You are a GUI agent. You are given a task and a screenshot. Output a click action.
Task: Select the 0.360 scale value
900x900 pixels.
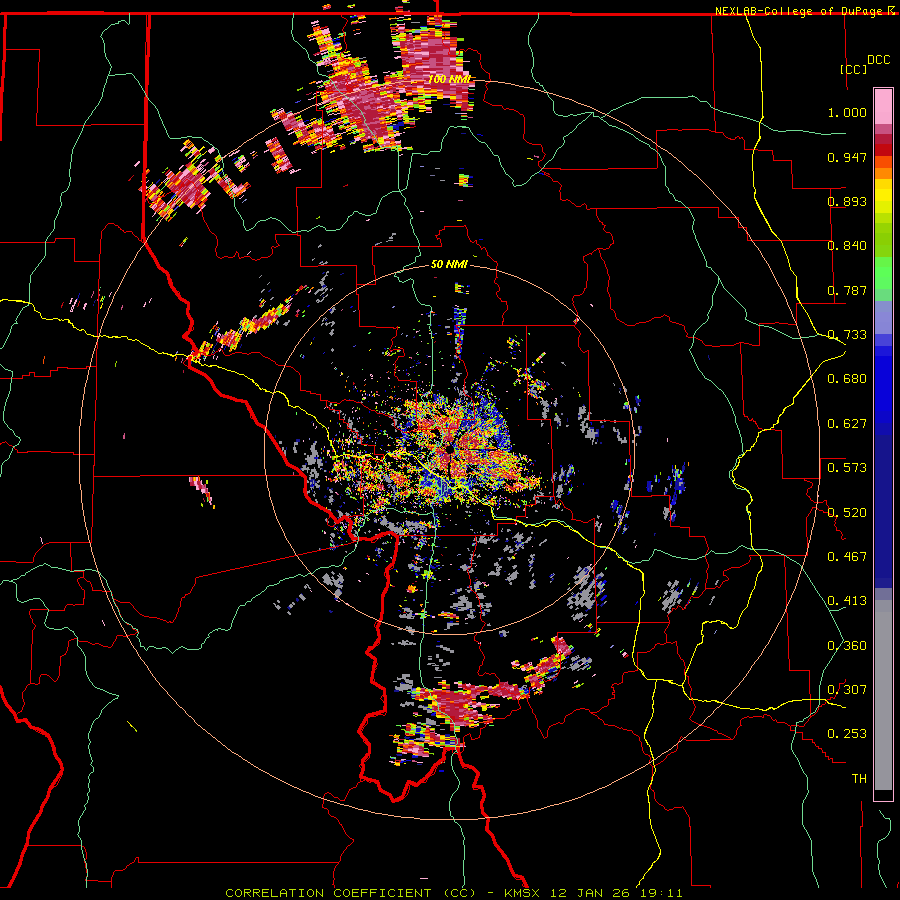pos(847,646)
